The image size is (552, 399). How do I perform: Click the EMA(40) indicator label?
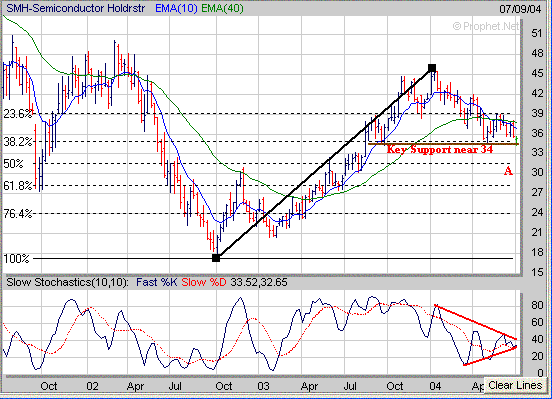tap(222, 8)
